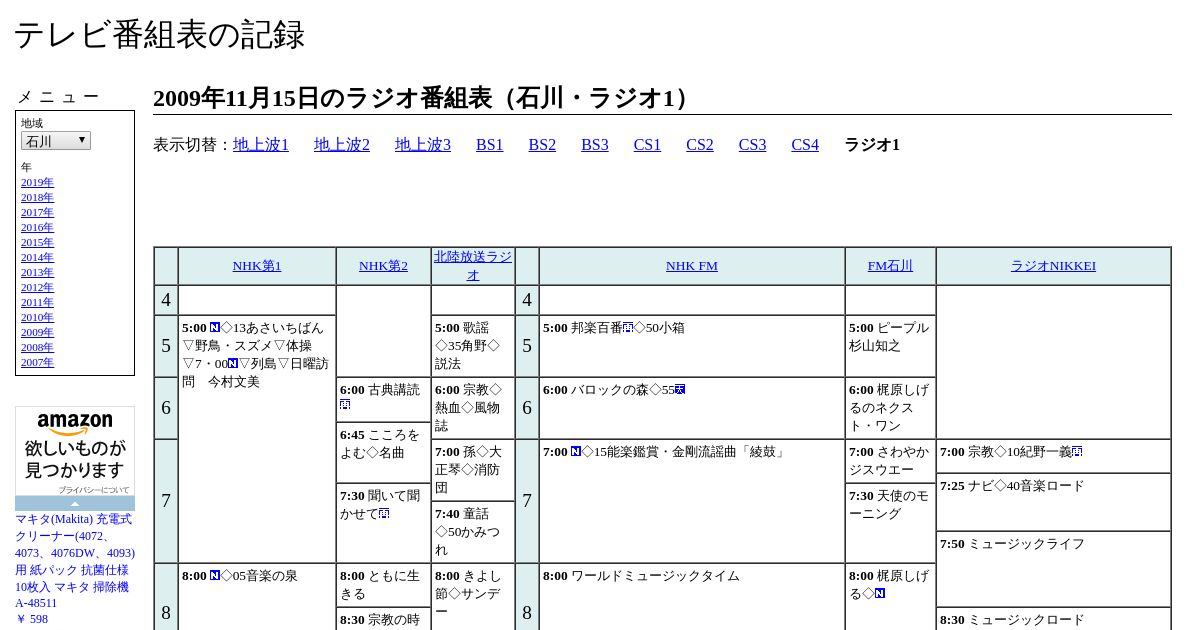Click the icon after バロックの森◇55

click(x=680, y=389)
